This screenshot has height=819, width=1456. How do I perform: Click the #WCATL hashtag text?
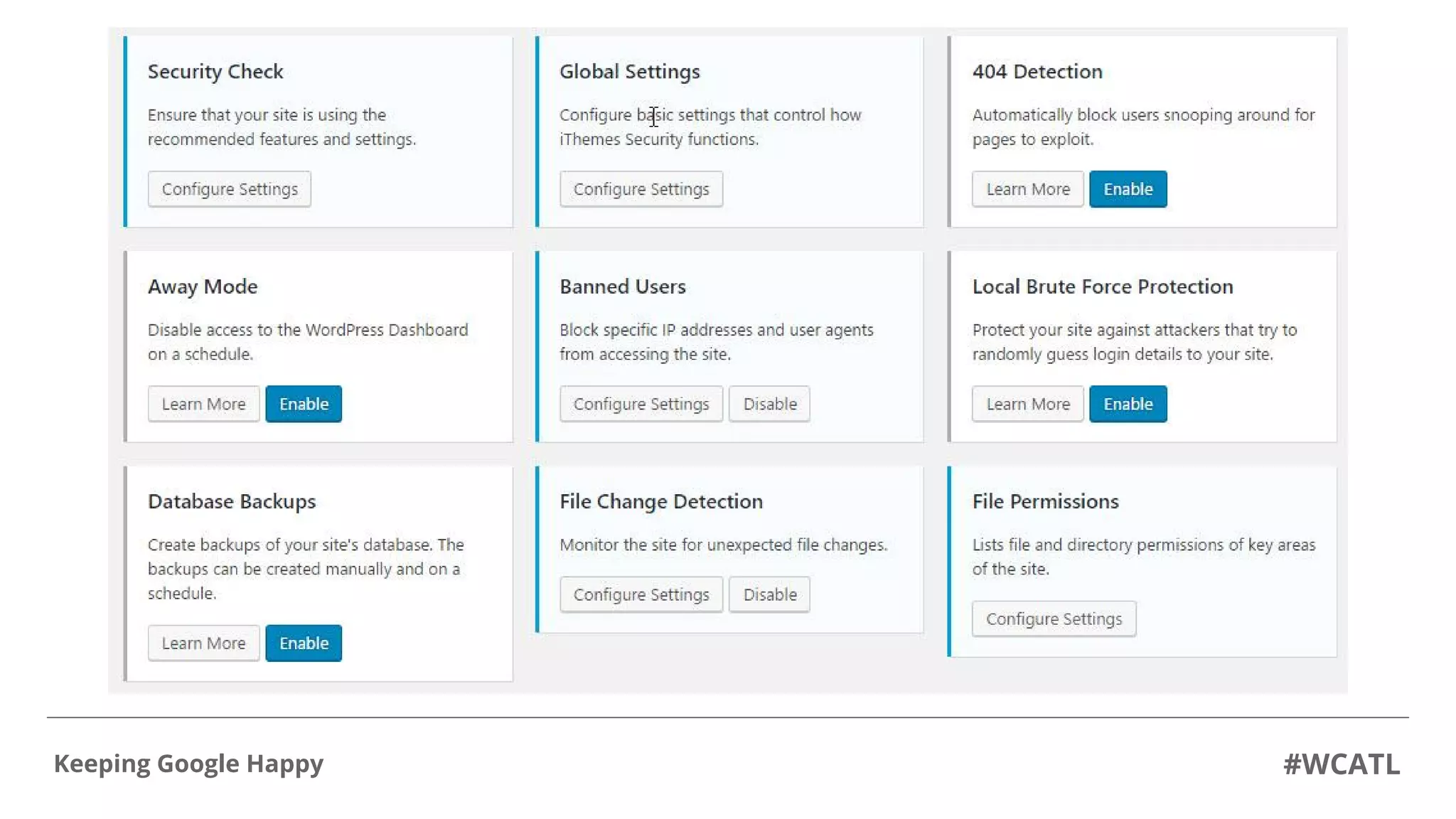tap(1341, 764)
